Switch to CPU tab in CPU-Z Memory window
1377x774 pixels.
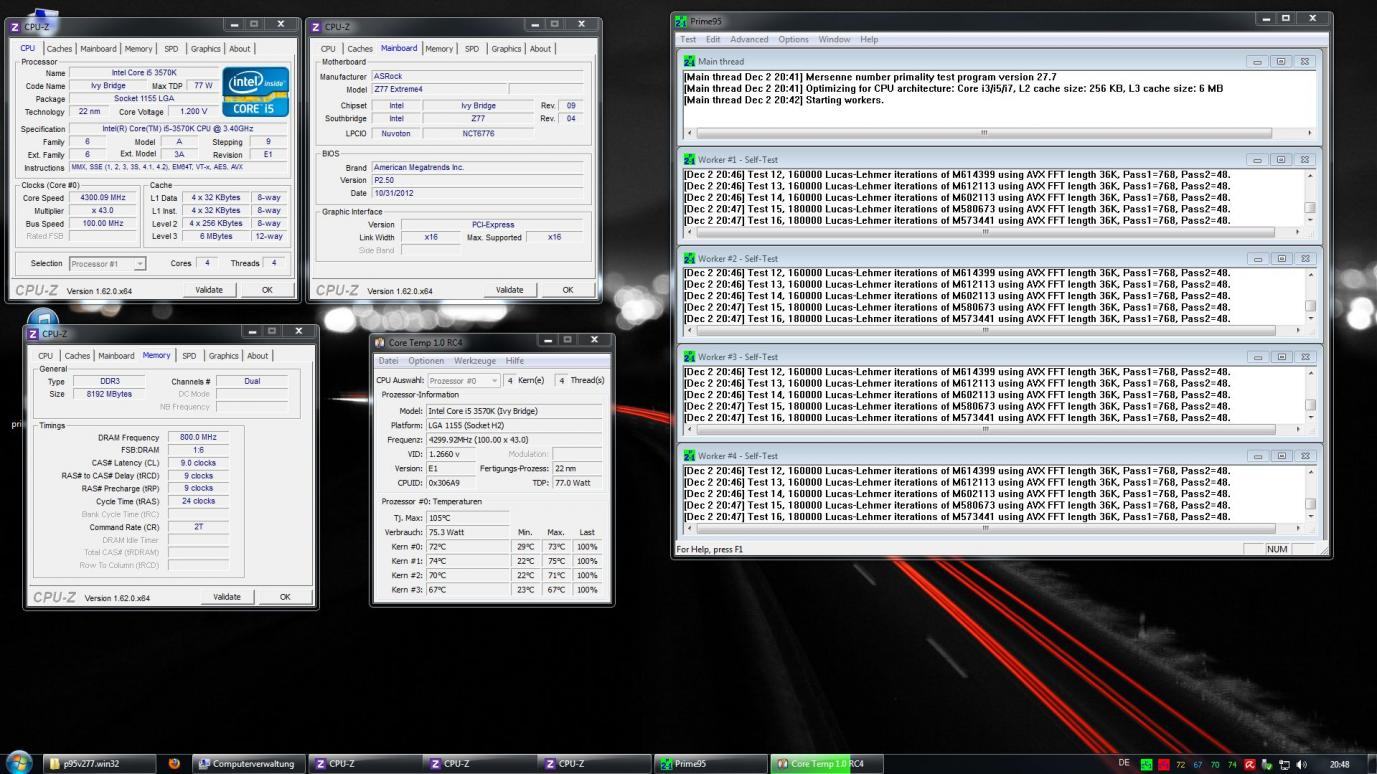tap(45, 355)
